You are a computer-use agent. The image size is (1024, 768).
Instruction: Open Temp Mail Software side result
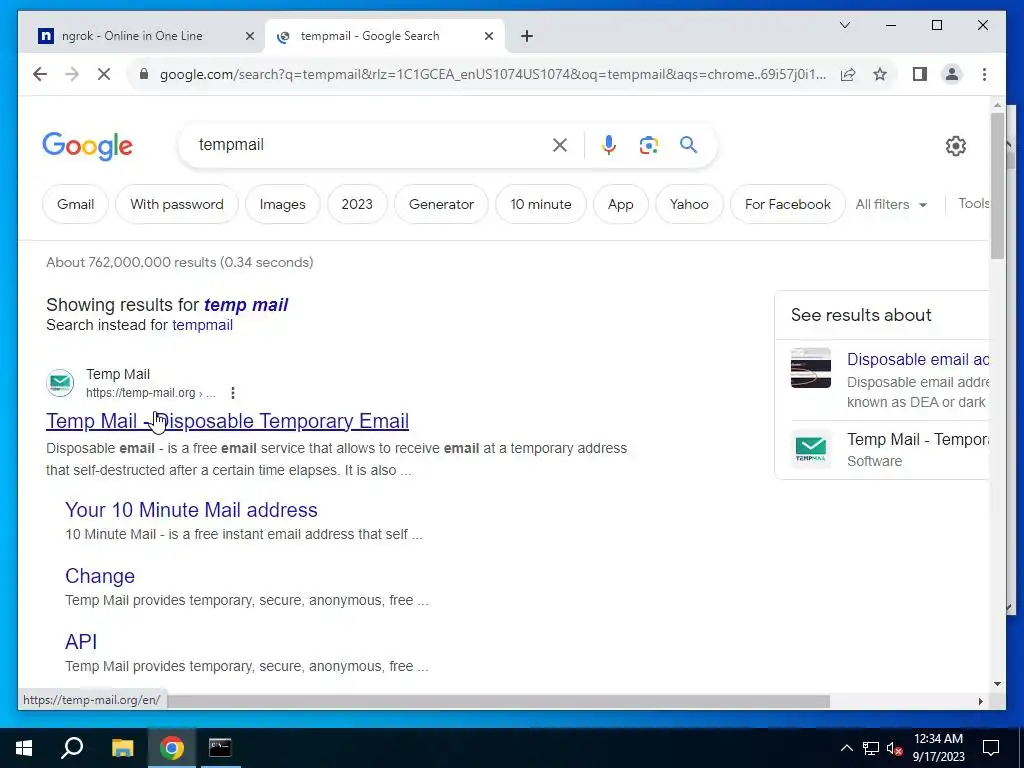click(x=918, y=440)
